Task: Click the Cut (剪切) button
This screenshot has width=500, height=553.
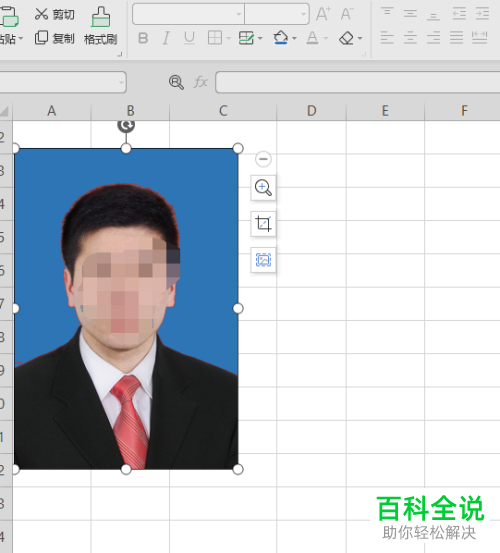Action: pyautogui.click(x=55, y=14)
